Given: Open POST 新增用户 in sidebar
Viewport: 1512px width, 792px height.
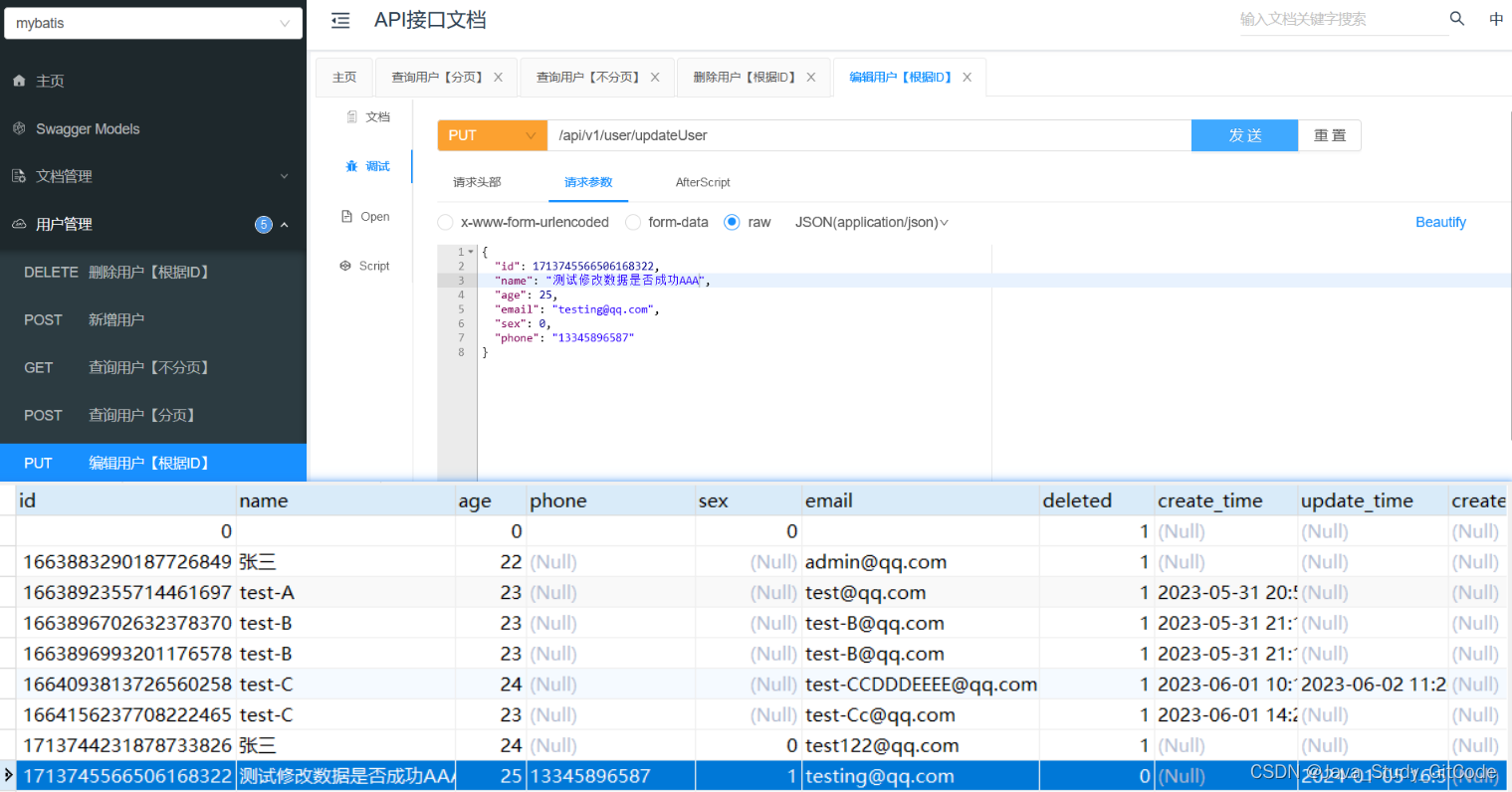Looking at the screenshot, I should [153, 319].
